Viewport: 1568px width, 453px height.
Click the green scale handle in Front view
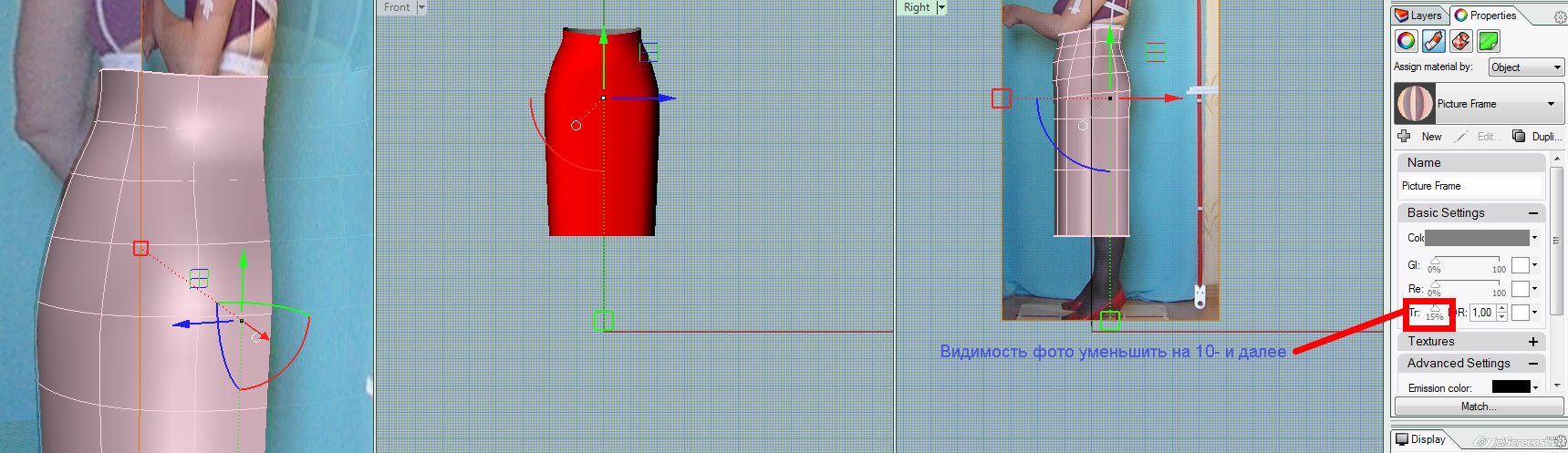tap(603, 321)
